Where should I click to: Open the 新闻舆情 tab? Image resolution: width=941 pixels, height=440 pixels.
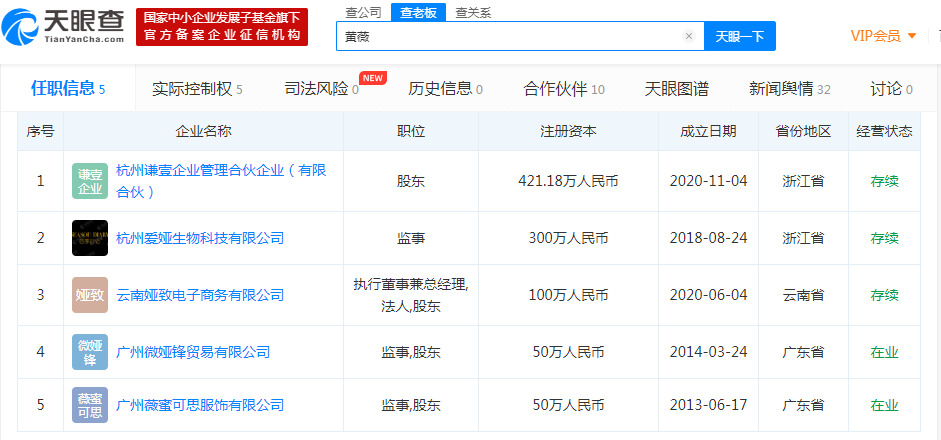coord(789,89)
